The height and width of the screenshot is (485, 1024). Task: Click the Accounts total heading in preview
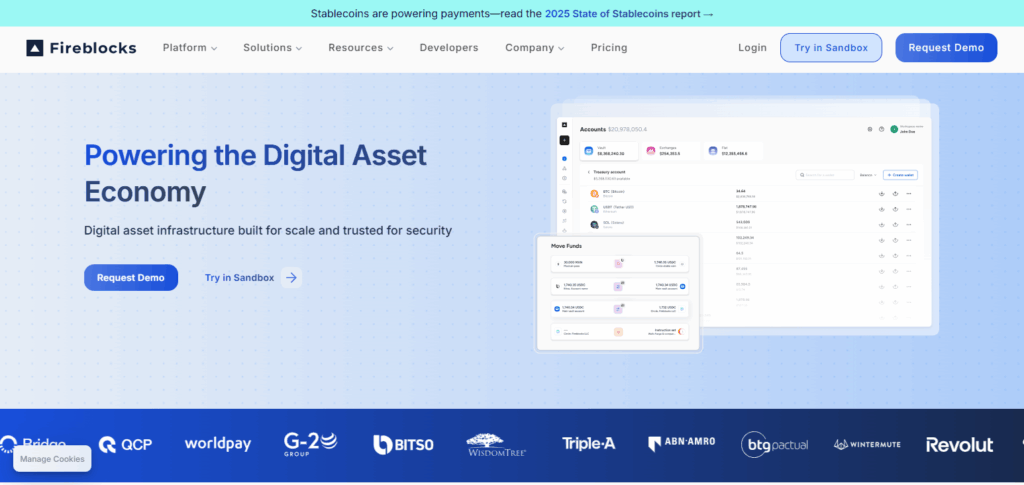coord(613,129)
